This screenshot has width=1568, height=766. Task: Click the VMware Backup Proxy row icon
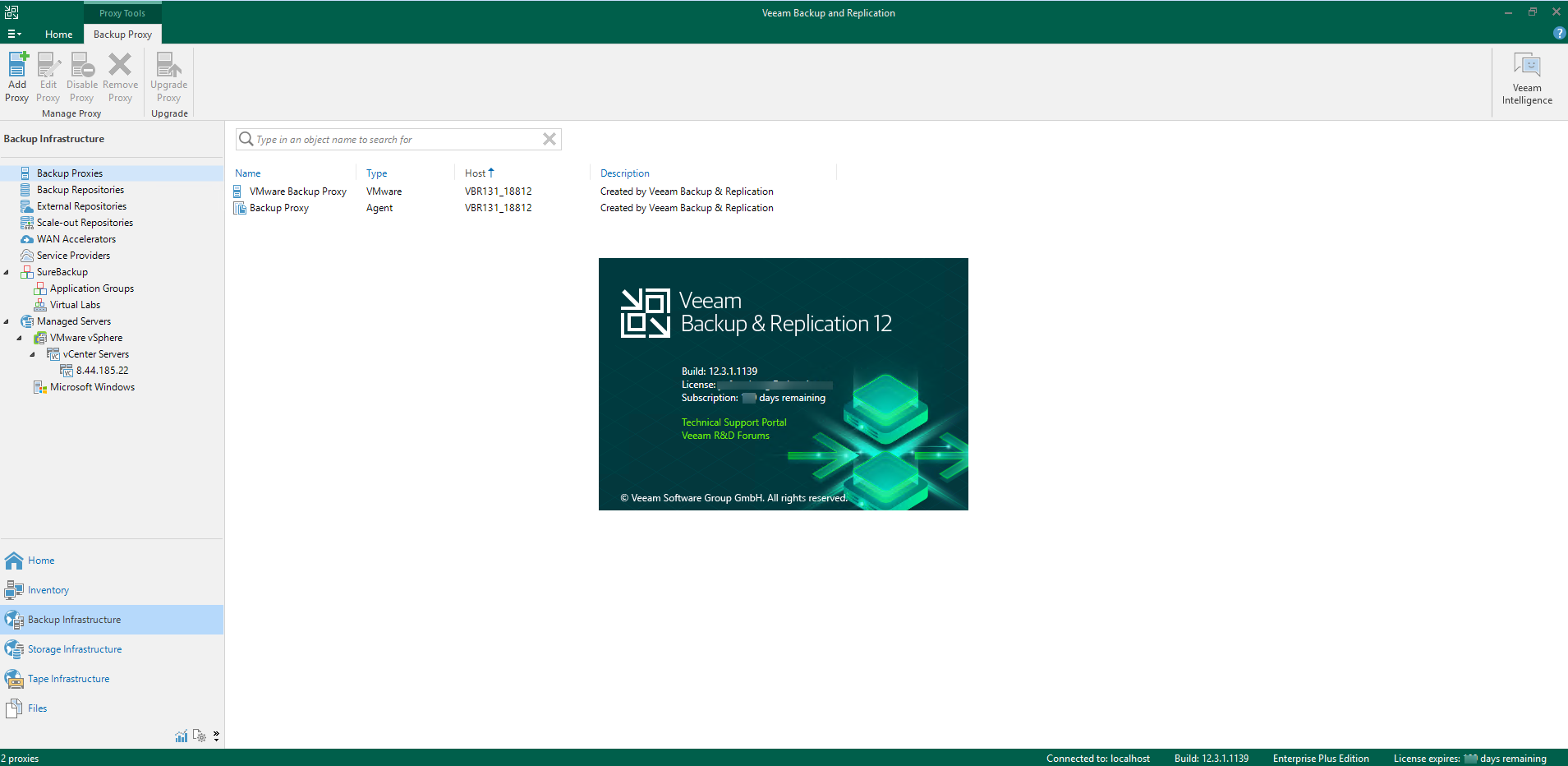239,191
